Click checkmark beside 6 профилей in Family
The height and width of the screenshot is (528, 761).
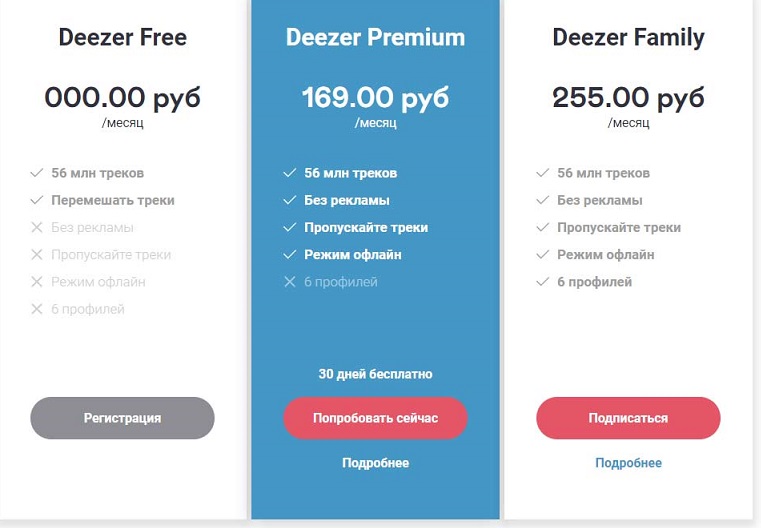pyautogui.click(x=543, y=281)
